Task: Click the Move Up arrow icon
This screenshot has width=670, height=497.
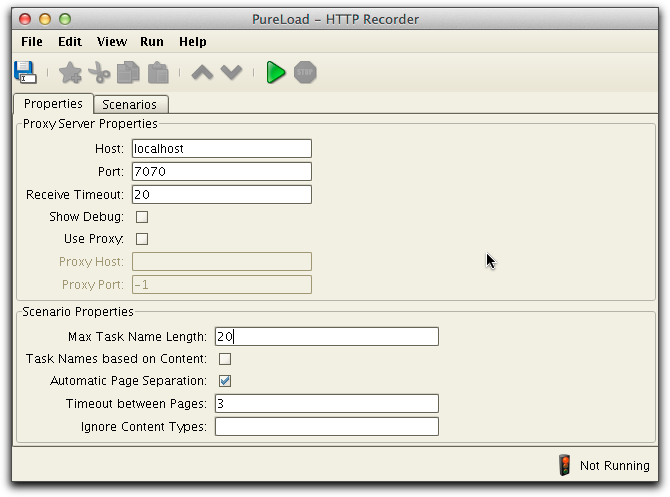Action: 202,72
